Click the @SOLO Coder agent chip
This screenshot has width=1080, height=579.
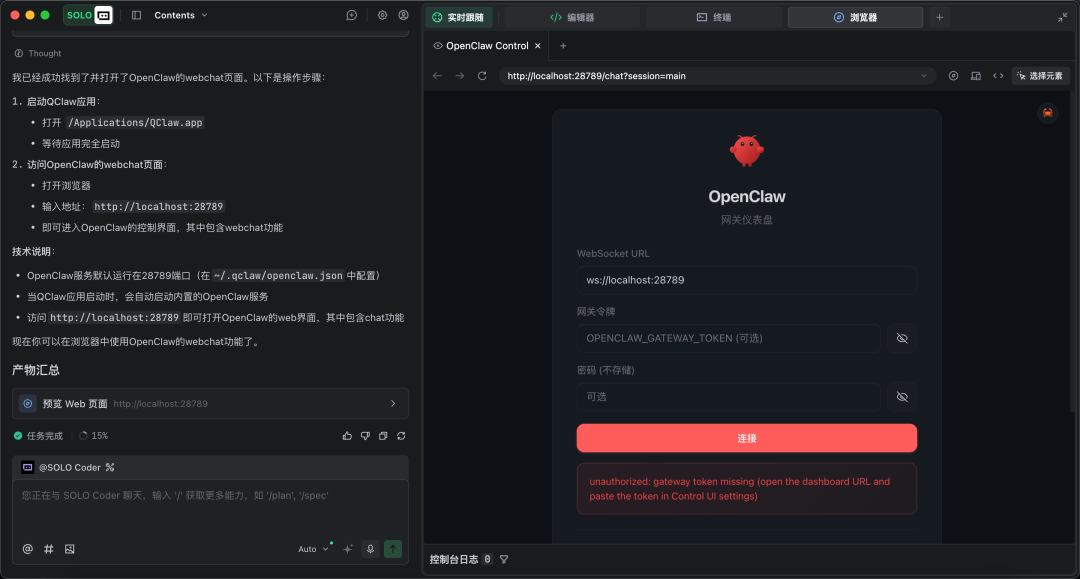click(x=68, y=467)
